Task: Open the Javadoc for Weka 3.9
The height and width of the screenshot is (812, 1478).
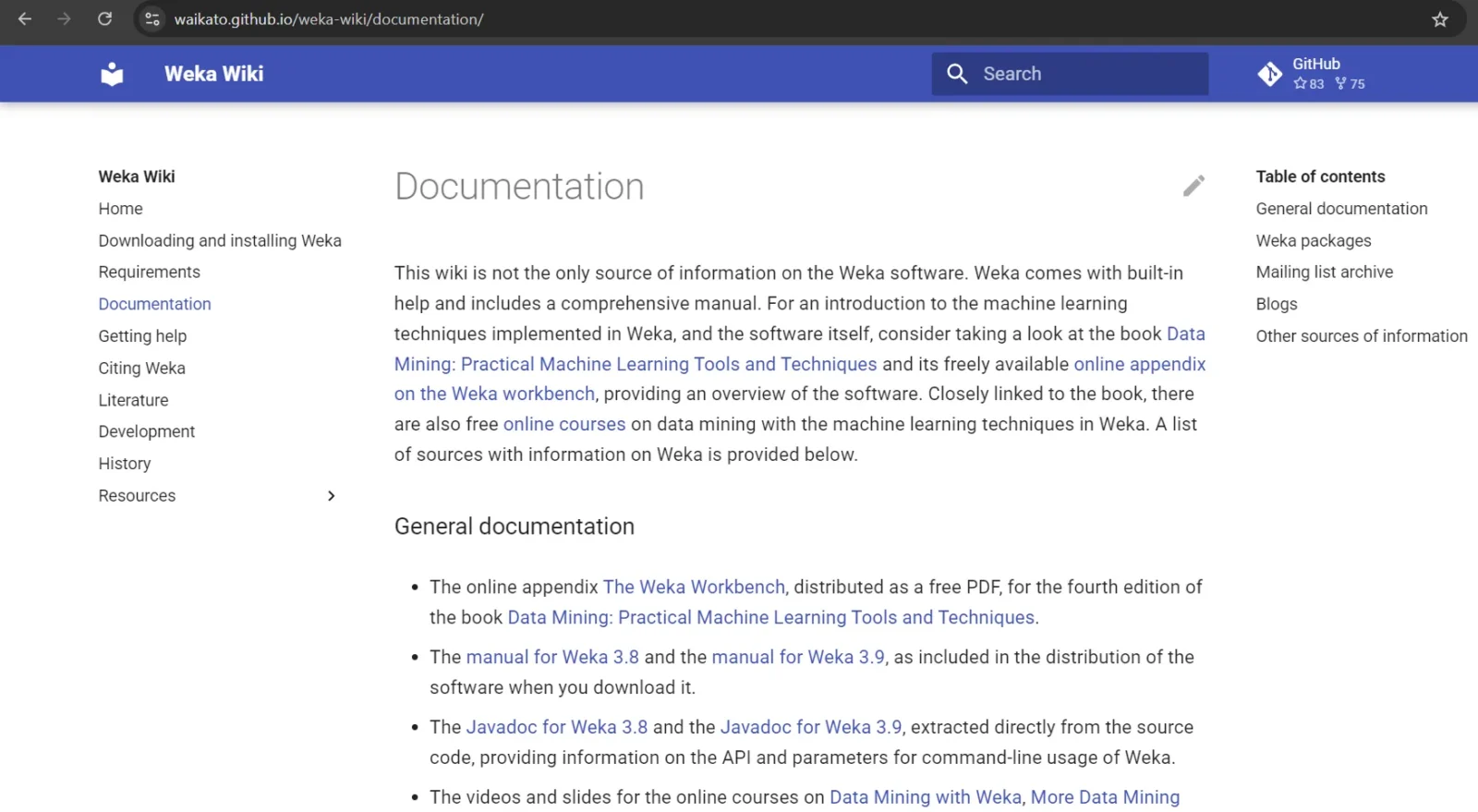Action: 811,727
